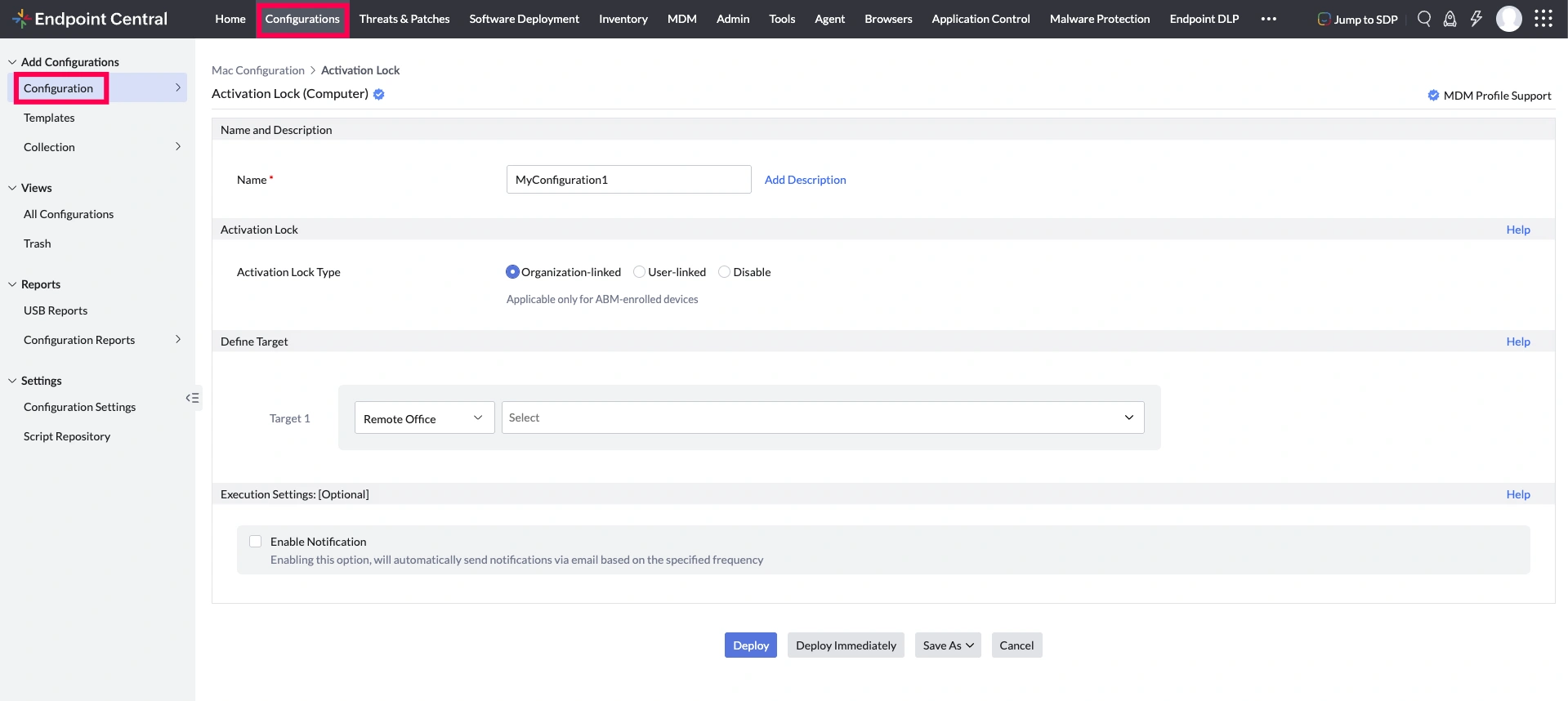Switch to Malware Protection tab
Viewport: 1568px width, 701px height.
(1100, 19)
